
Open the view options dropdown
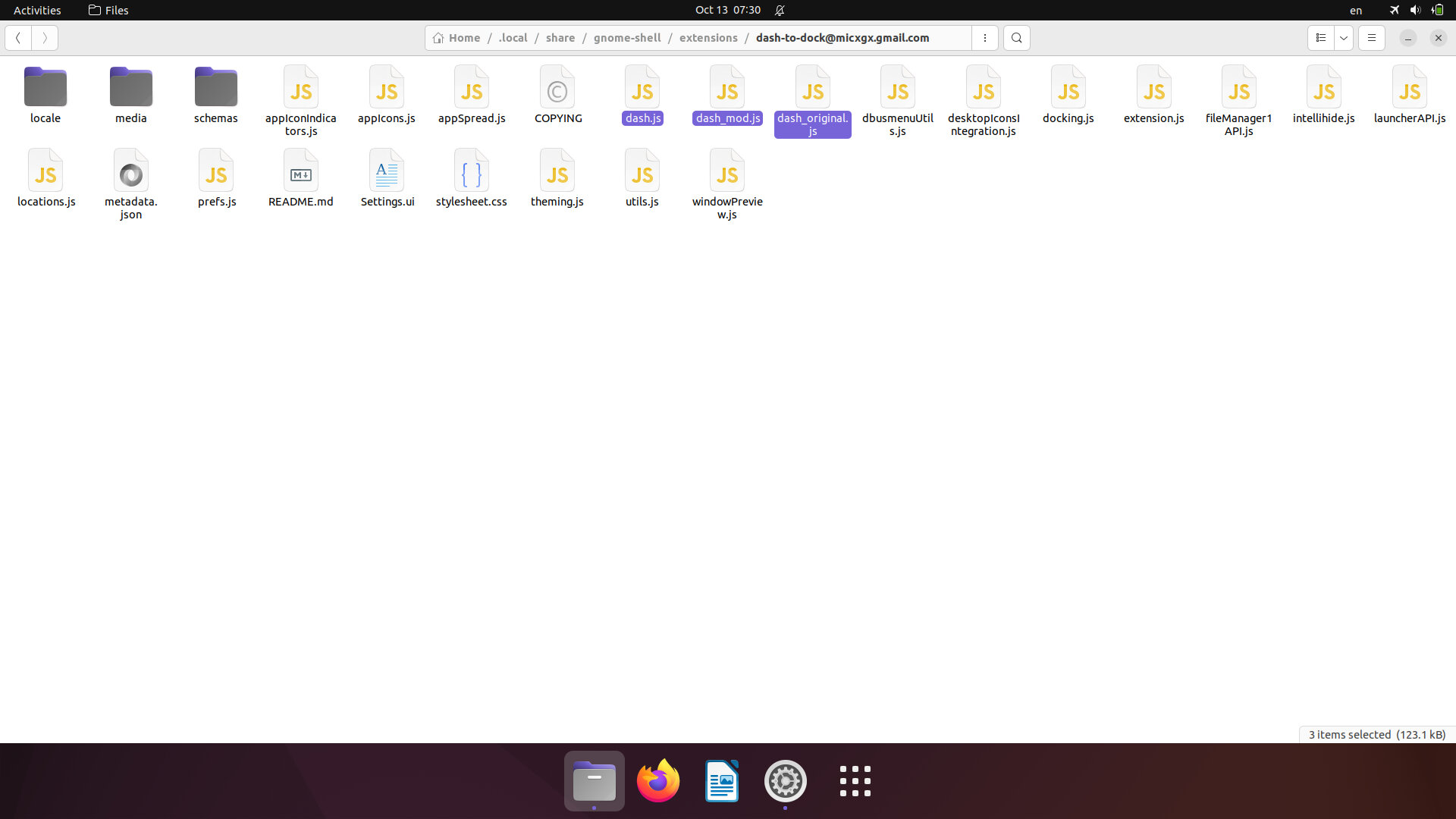coord(1345,37)
